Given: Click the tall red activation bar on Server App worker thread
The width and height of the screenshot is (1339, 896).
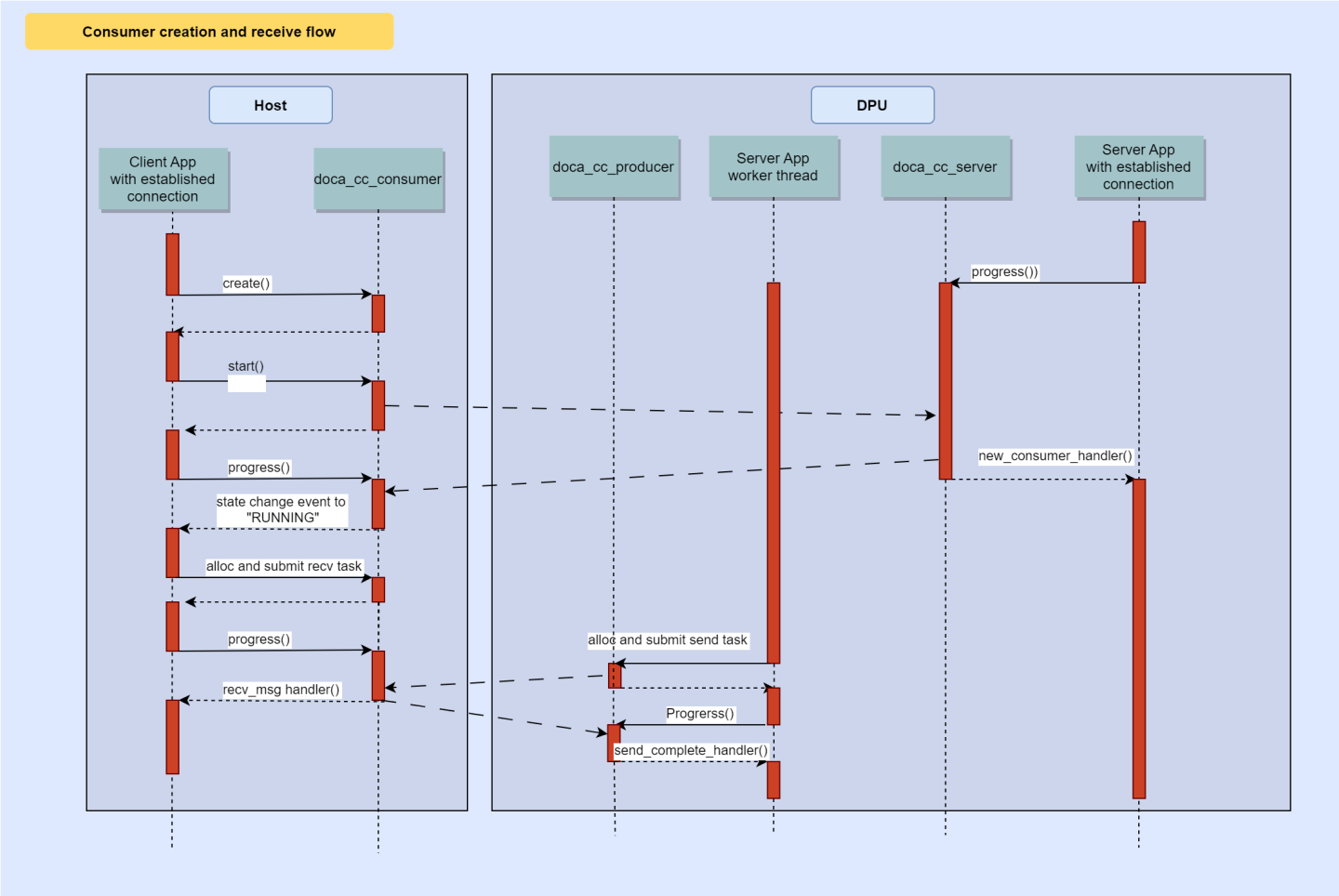Looking at the screenshot, I should pyautogui.click(x=773, y=465).
